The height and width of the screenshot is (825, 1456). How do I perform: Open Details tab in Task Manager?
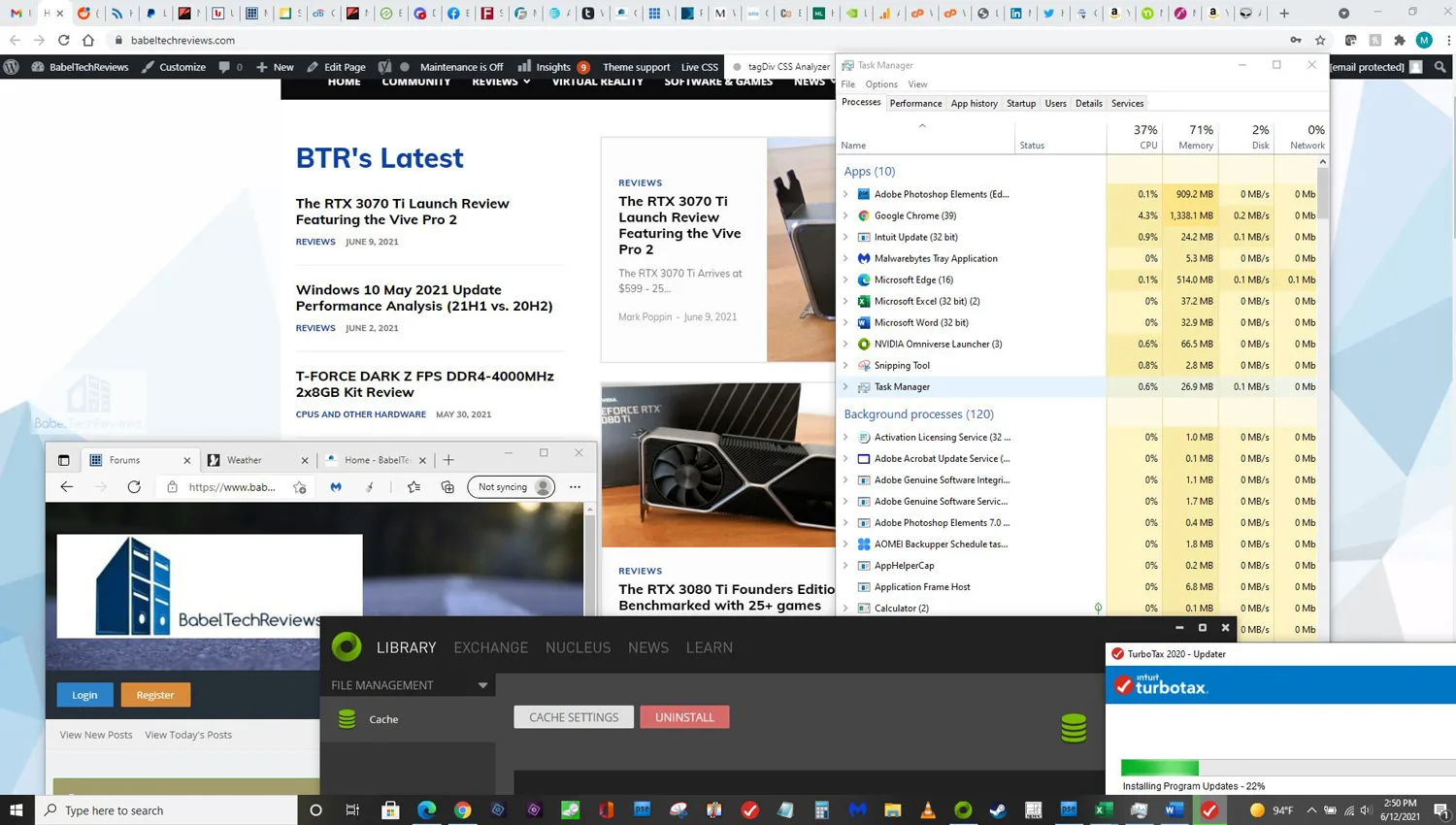tap(1088, 103)
